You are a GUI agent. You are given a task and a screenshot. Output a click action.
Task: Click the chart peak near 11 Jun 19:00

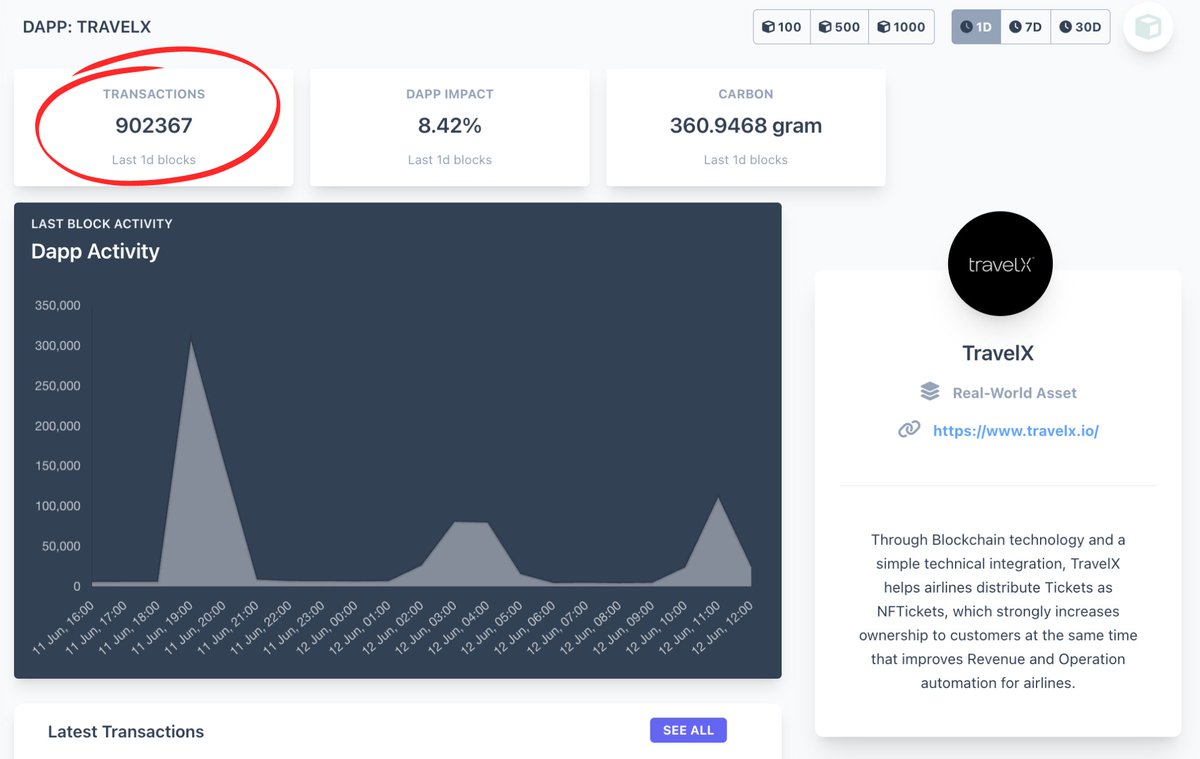(191, 342)
